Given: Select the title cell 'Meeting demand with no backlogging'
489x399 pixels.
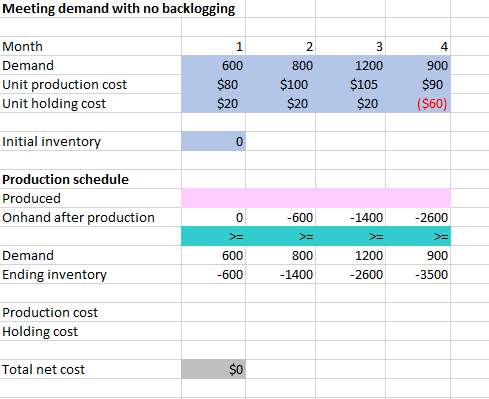Looking at the screenshot, I should (118, 9).
